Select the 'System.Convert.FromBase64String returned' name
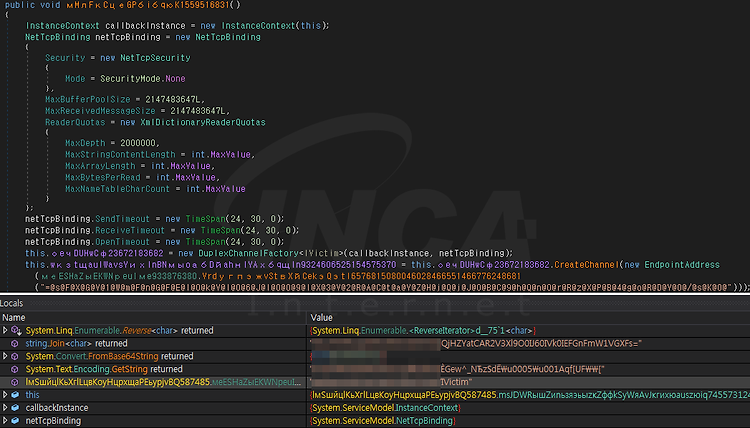Screen dimensions: 750x428 [110, 356]
